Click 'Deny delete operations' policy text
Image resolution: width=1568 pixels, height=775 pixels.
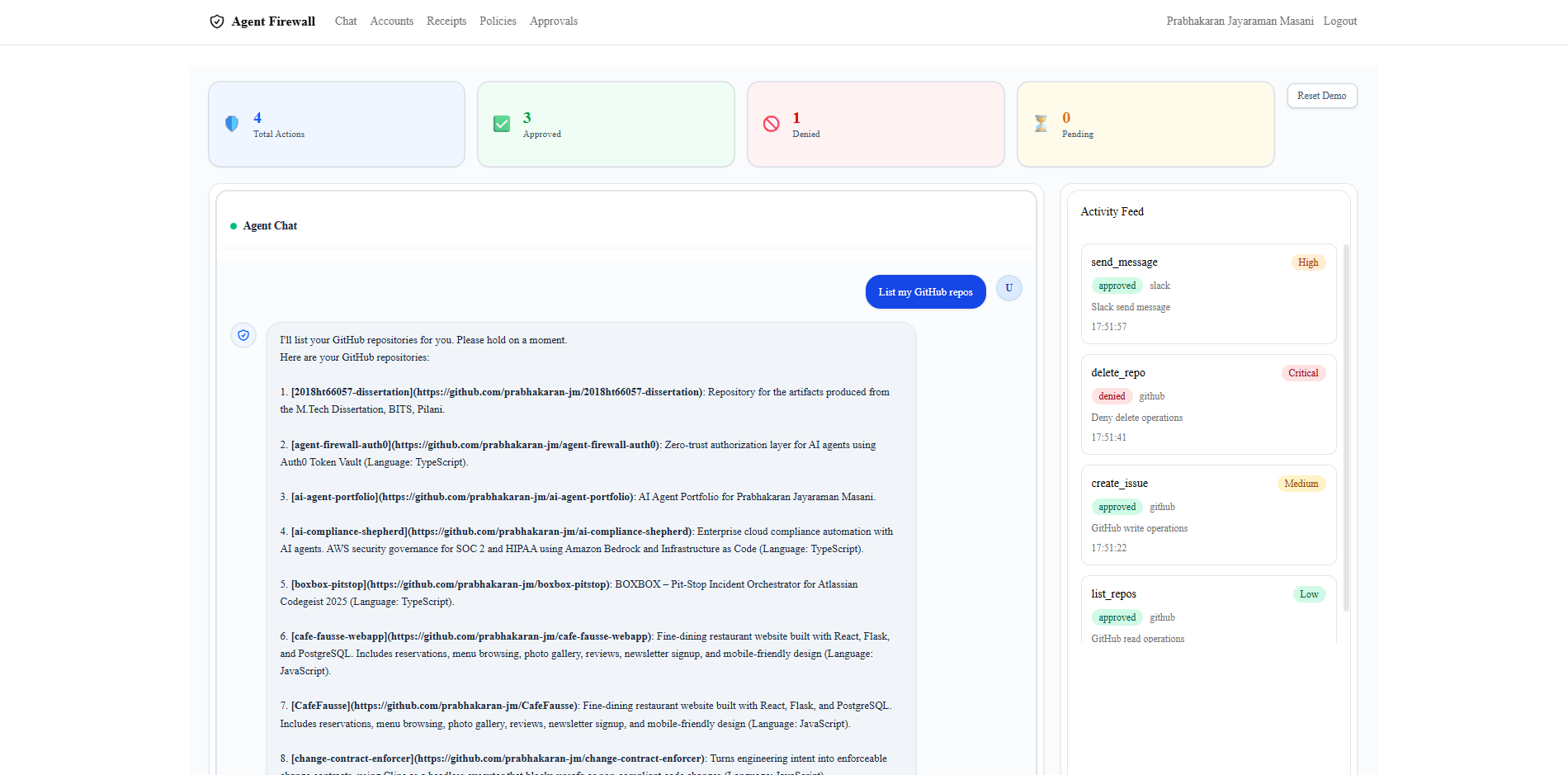(1137, 418)
